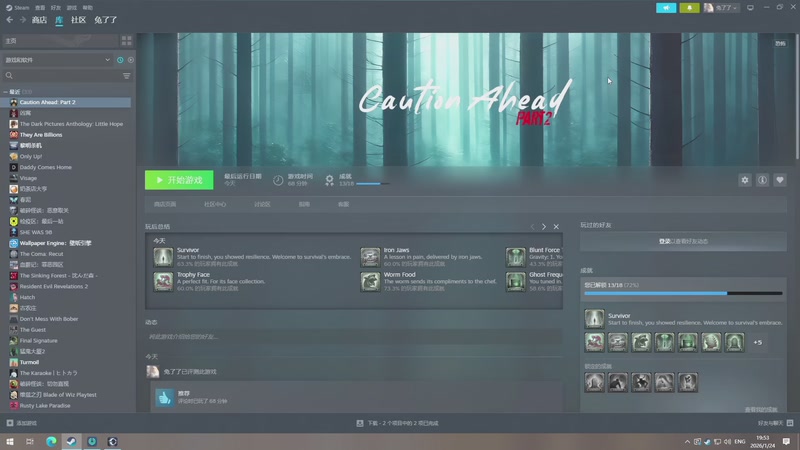Open the 游戏和软件 filter dropdown
This screenshot has width=800, height=450.
click(x=57, y=60)
